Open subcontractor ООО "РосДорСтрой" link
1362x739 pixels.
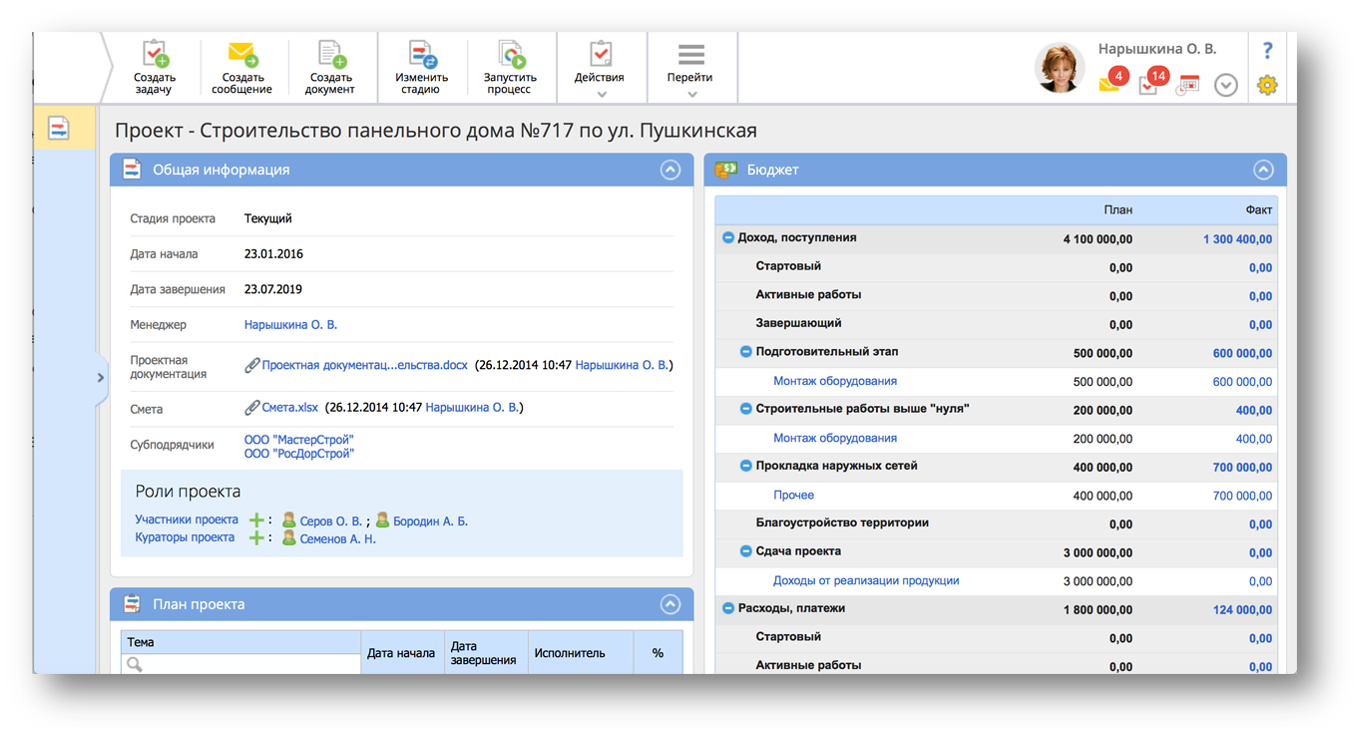click(299, 453)
